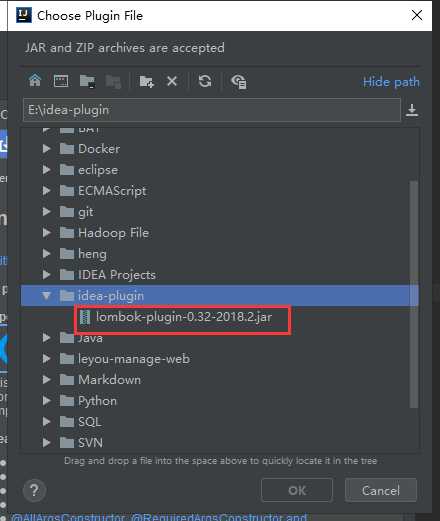Expand the git folder

47,212
